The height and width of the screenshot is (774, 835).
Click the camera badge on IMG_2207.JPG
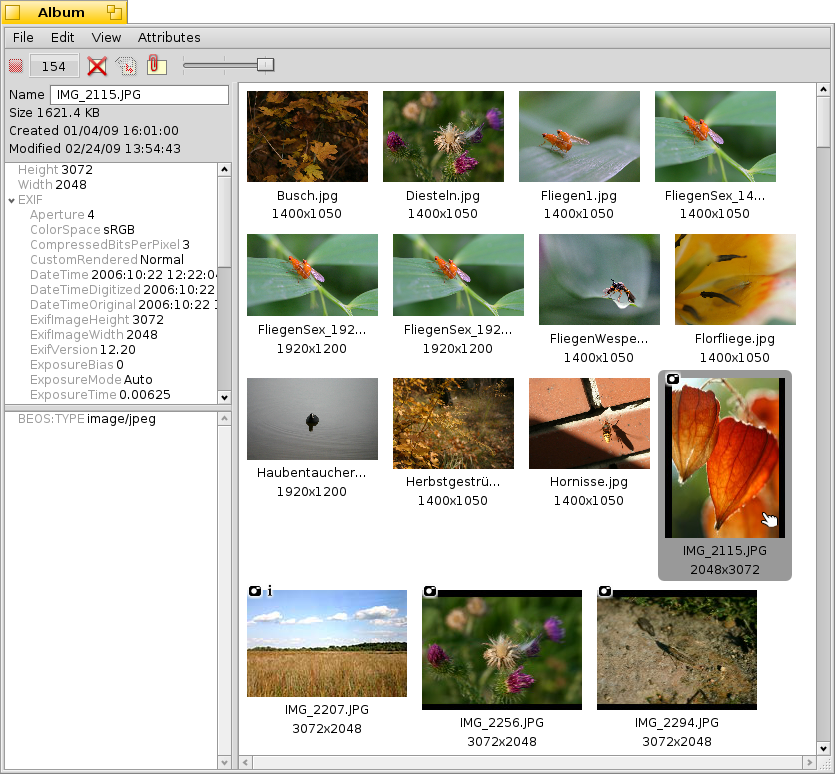pos(255,591)
